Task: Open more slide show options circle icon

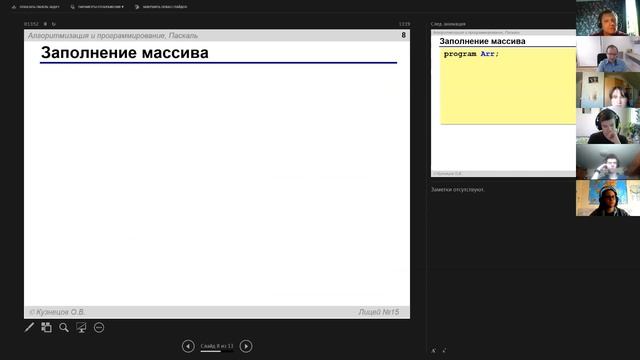Action: point(99,327)
